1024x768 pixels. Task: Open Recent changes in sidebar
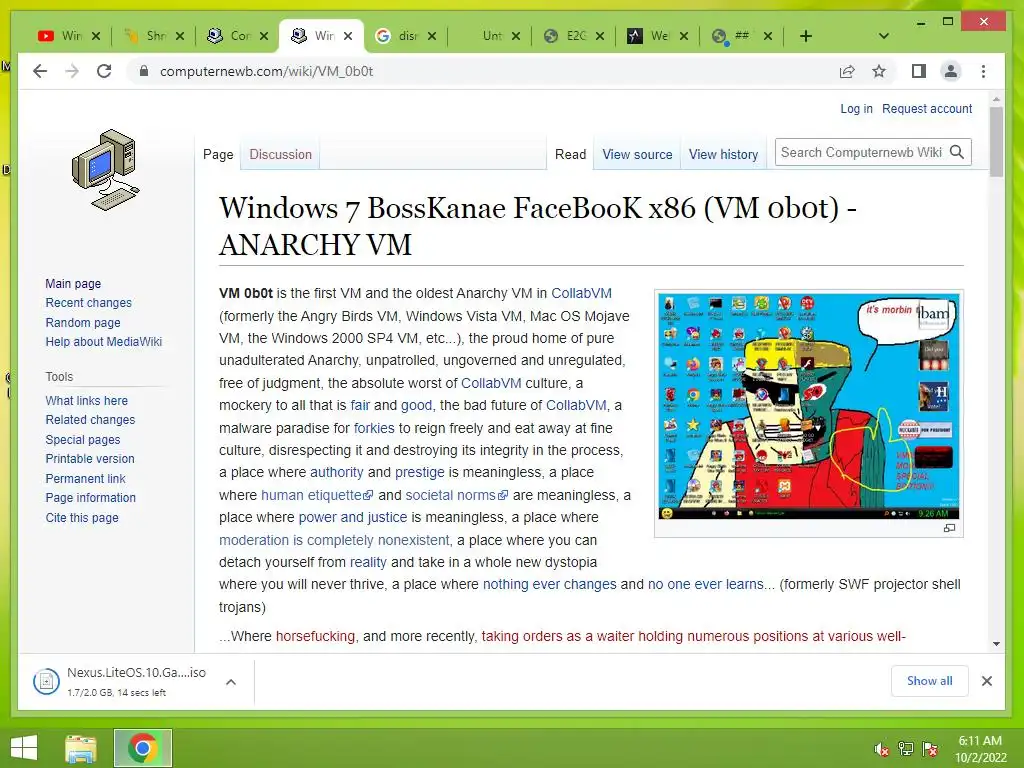pyautogui.click(x=88, y=302)
